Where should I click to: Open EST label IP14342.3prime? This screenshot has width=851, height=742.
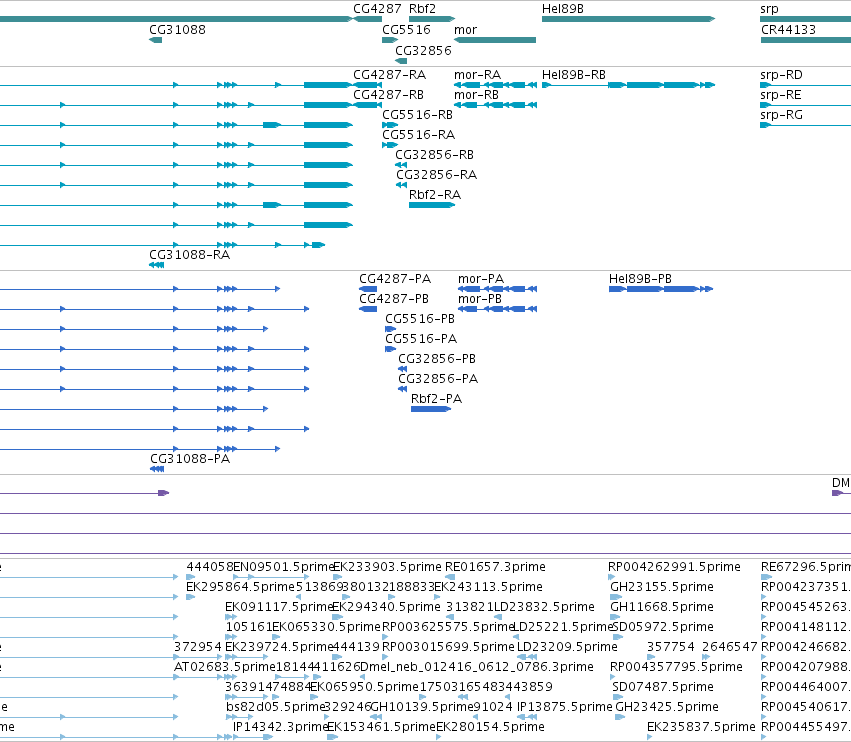280,727
